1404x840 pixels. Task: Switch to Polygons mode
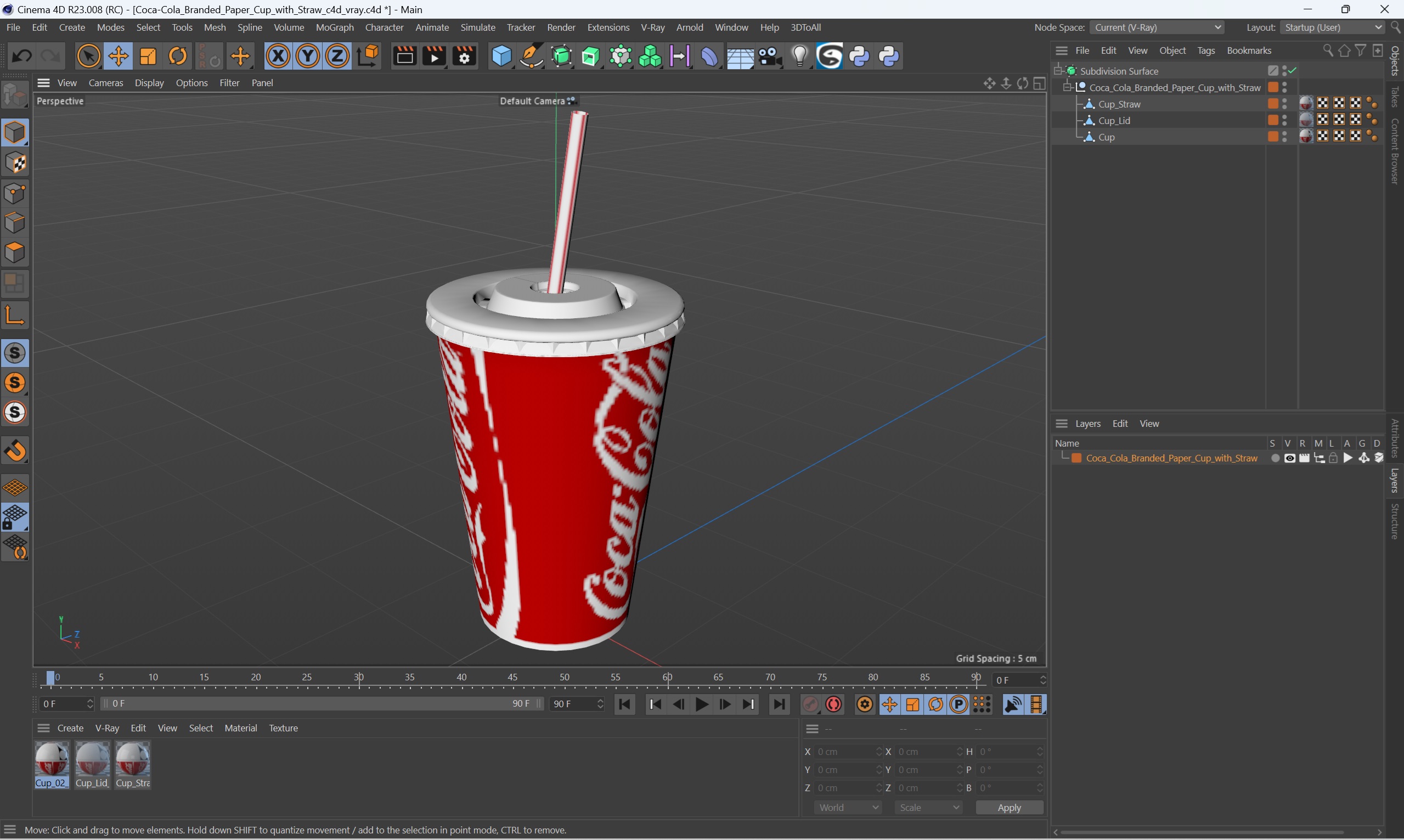15,253
